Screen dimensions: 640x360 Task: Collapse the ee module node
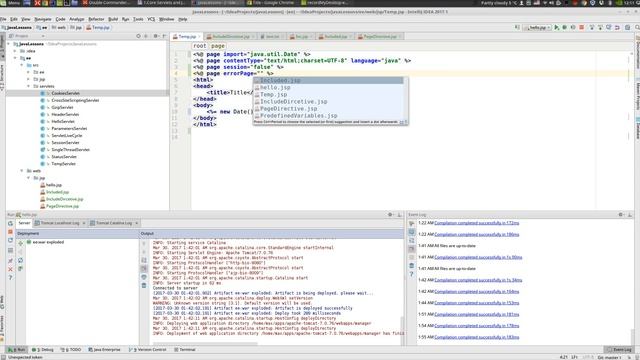16,58
